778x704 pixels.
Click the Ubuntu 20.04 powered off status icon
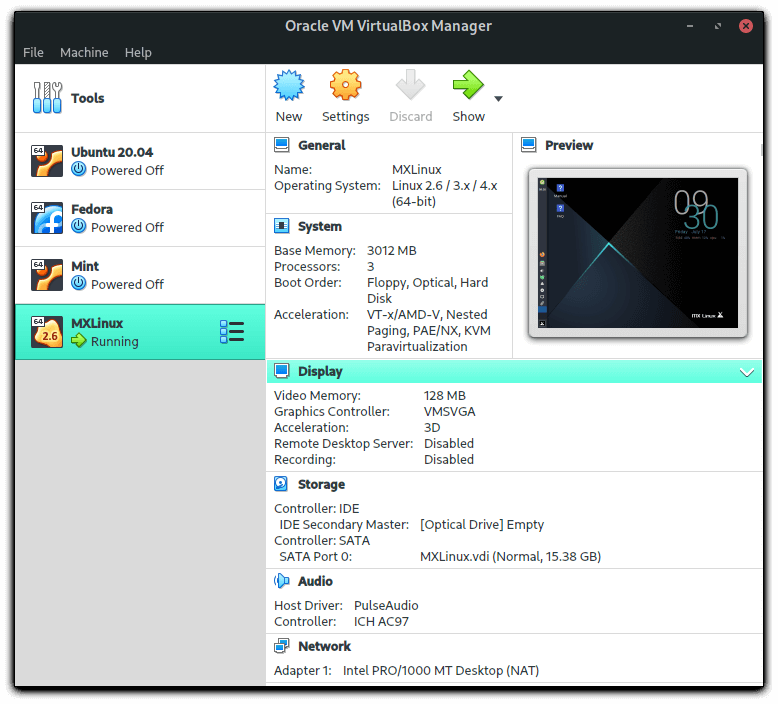[78, 170]
